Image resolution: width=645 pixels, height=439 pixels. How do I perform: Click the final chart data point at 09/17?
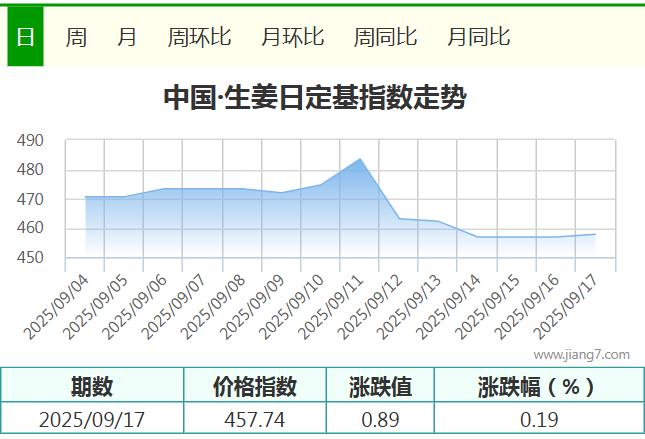pyautogui.click(x=595, y=235)
